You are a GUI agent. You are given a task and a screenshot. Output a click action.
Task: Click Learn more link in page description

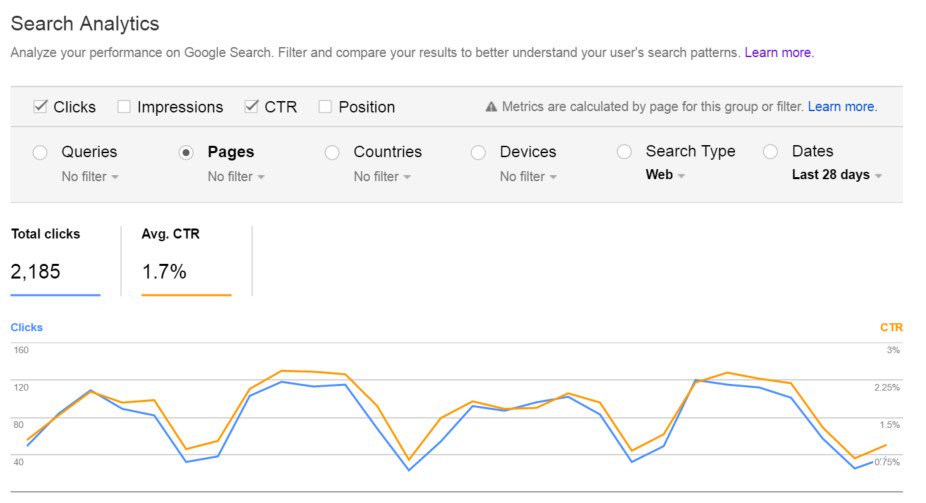[x=779, y=52]
